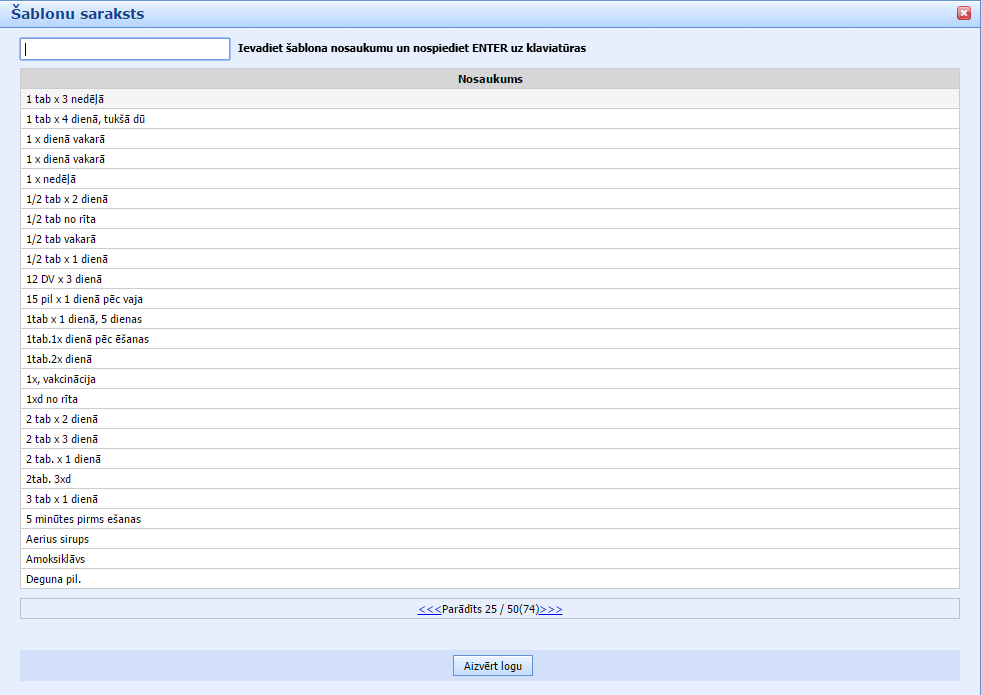Select the '1/2 tab vakarā' template

coord(61,239)
